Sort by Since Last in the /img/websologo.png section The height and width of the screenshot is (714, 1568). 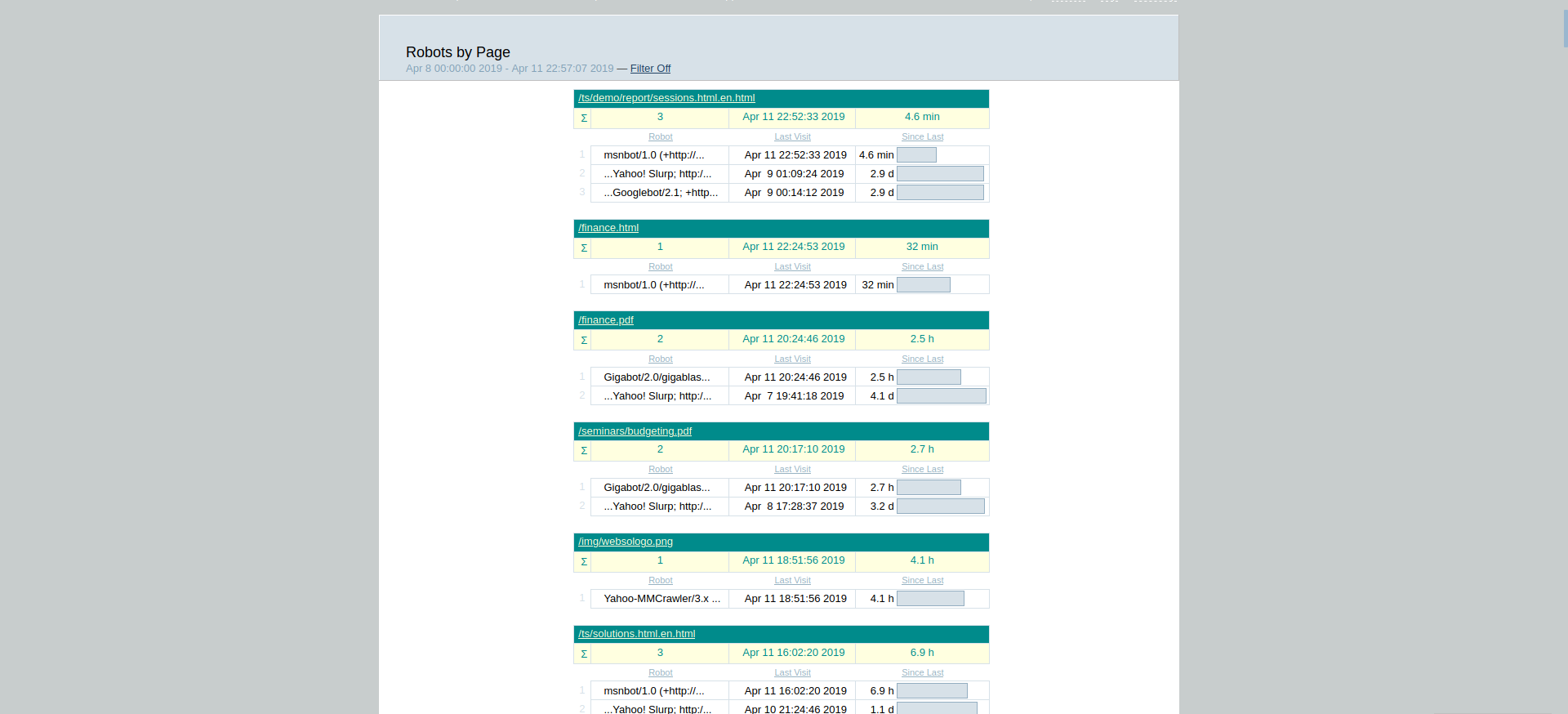(922, 581)
